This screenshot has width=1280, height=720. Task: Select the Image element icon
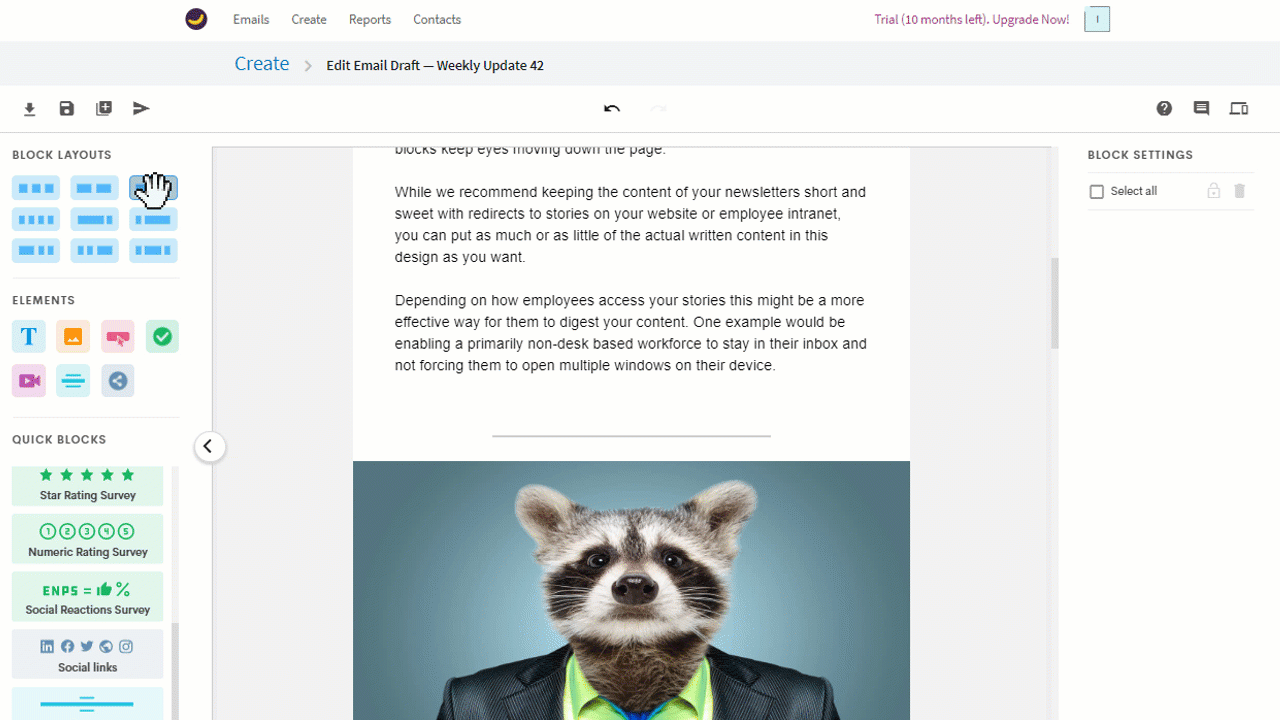[73, 337]
